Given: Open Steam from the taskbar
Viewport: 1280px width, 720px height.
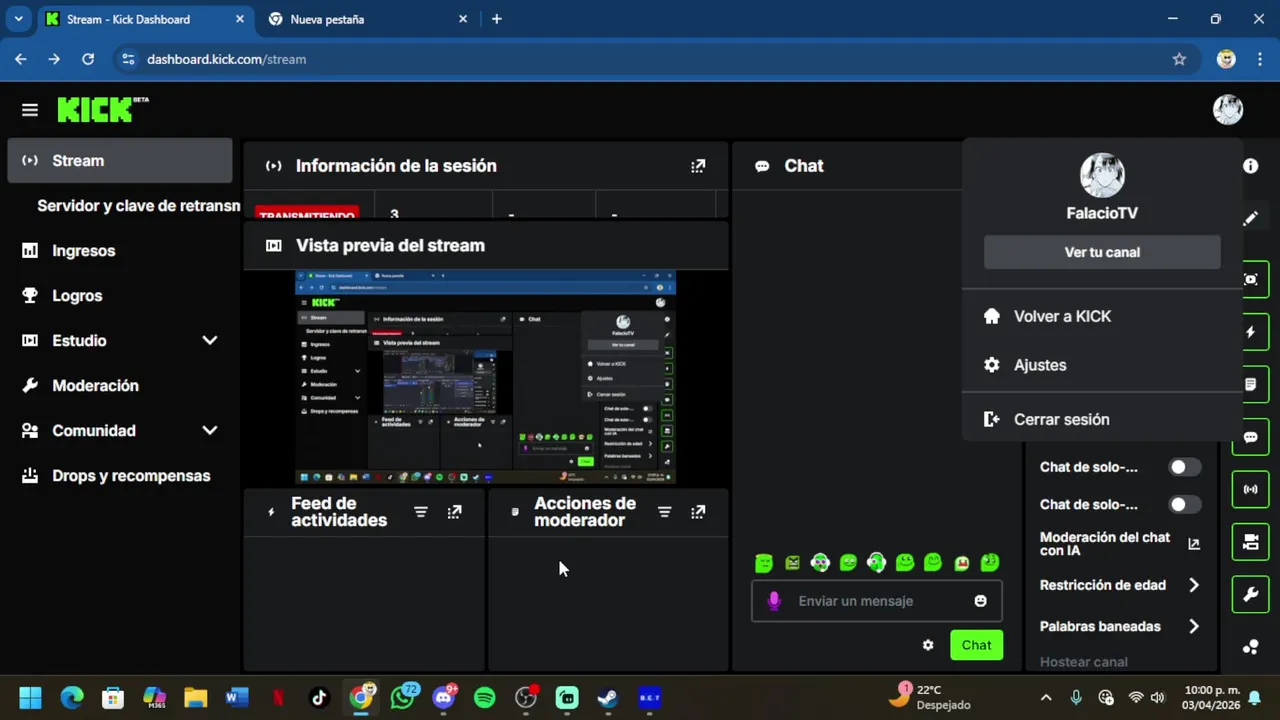Looking at the screenshot, I should pos(607,698).
